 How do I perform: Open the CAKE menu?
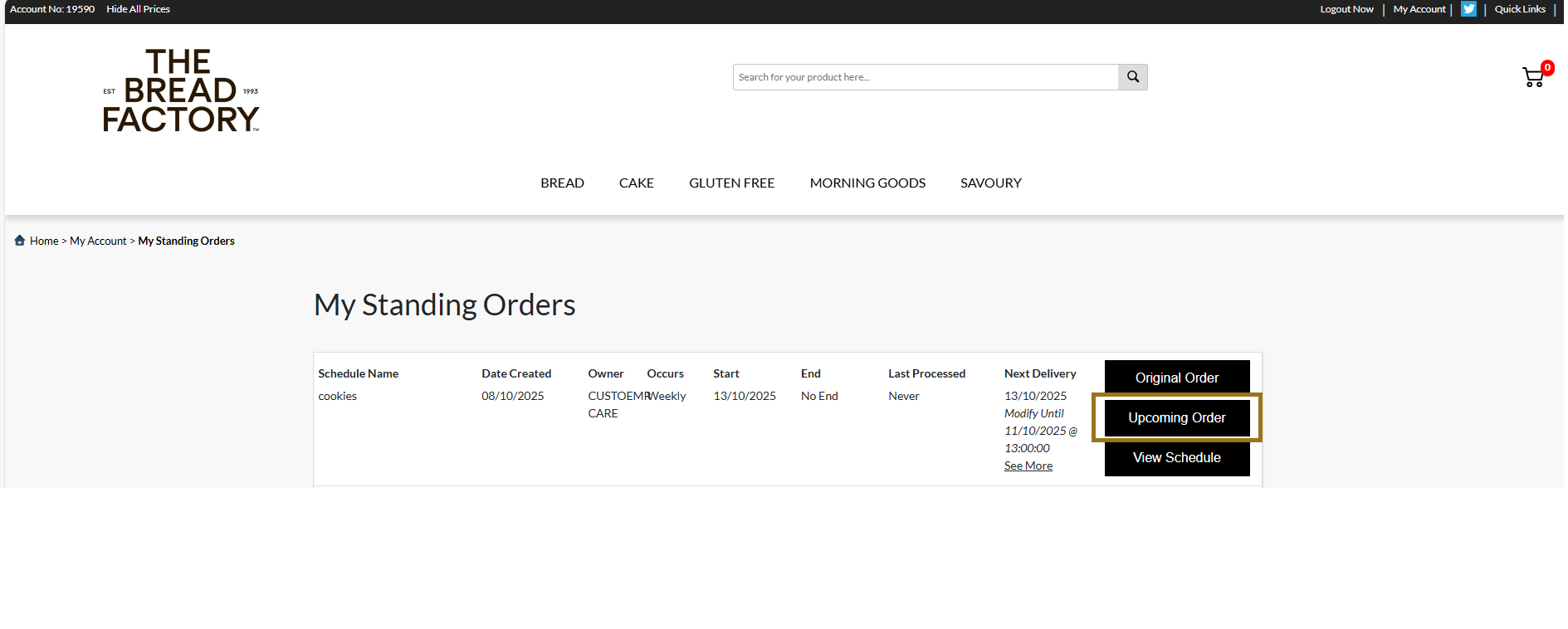tap(637, 183)
